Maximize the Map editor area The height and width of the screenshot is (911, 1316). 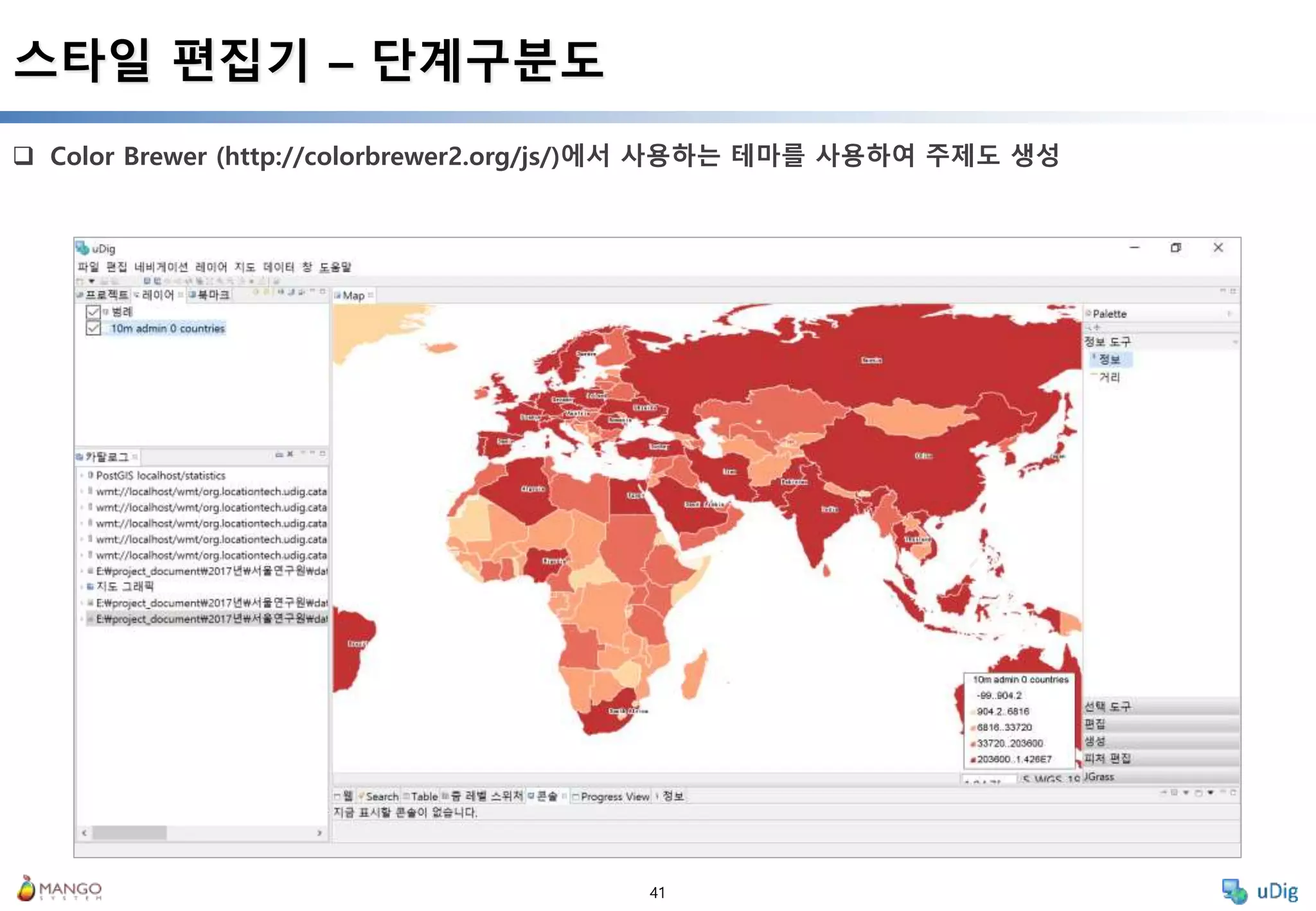point(1233,291)
